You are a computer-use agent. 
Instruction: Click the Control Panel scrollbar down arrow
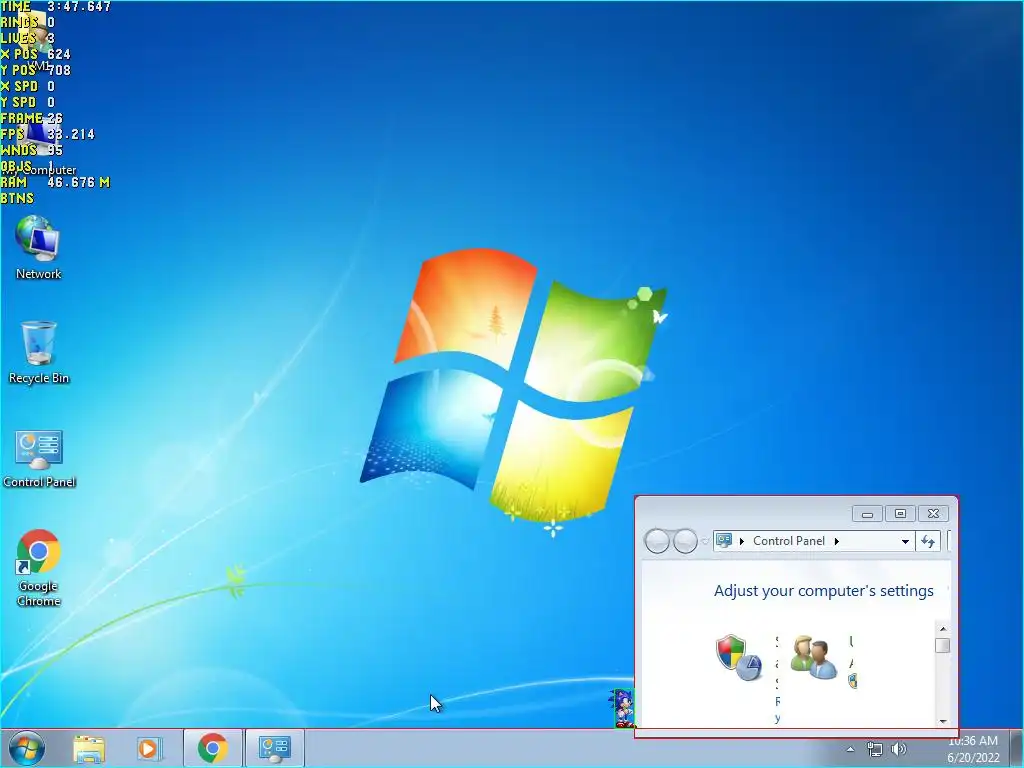click(943, 721)
